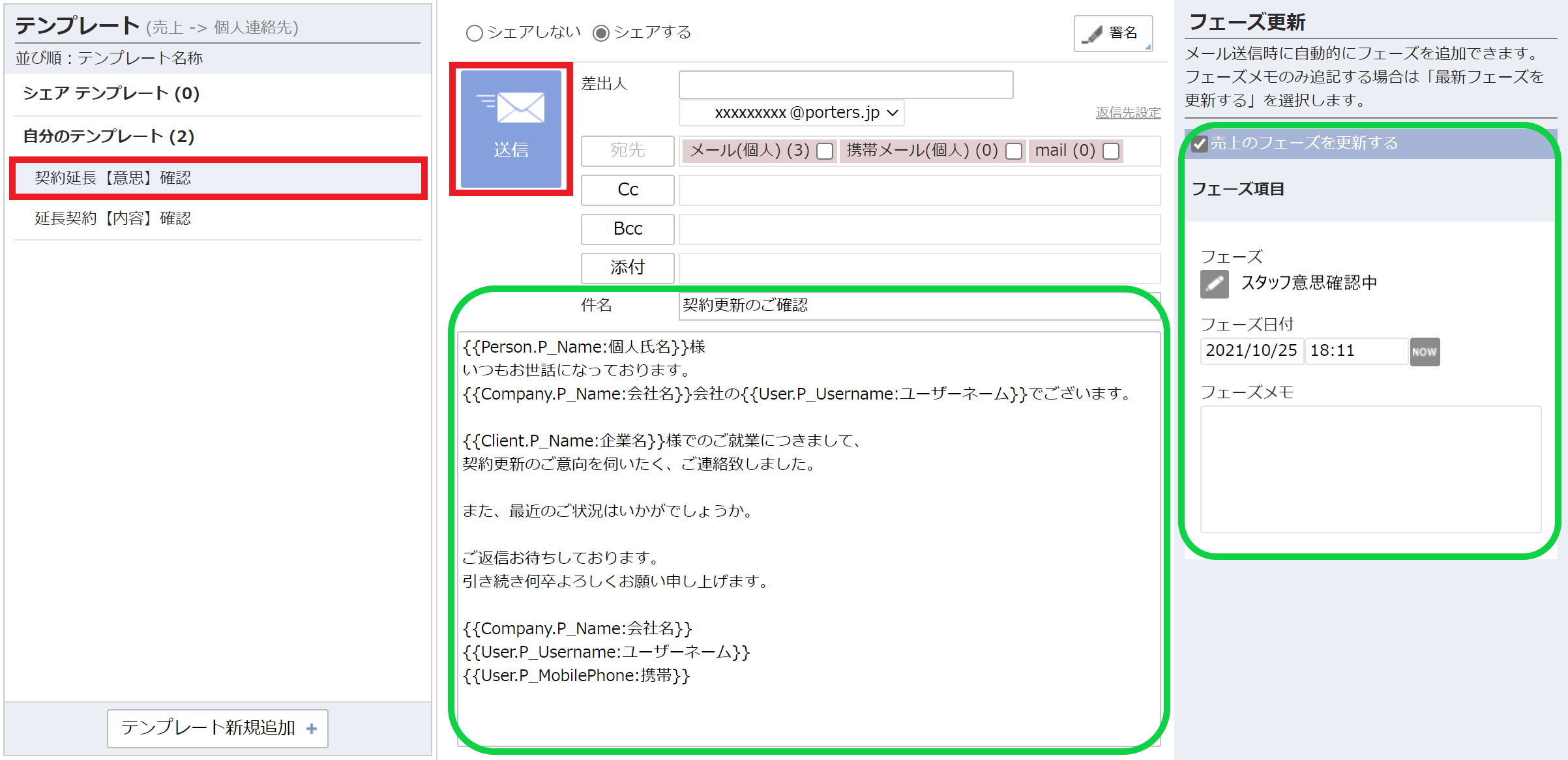Click the 件名 subject field
The height and width of the screenshot is (760, 1568).
pyautogui.click(x=919, y=306)
